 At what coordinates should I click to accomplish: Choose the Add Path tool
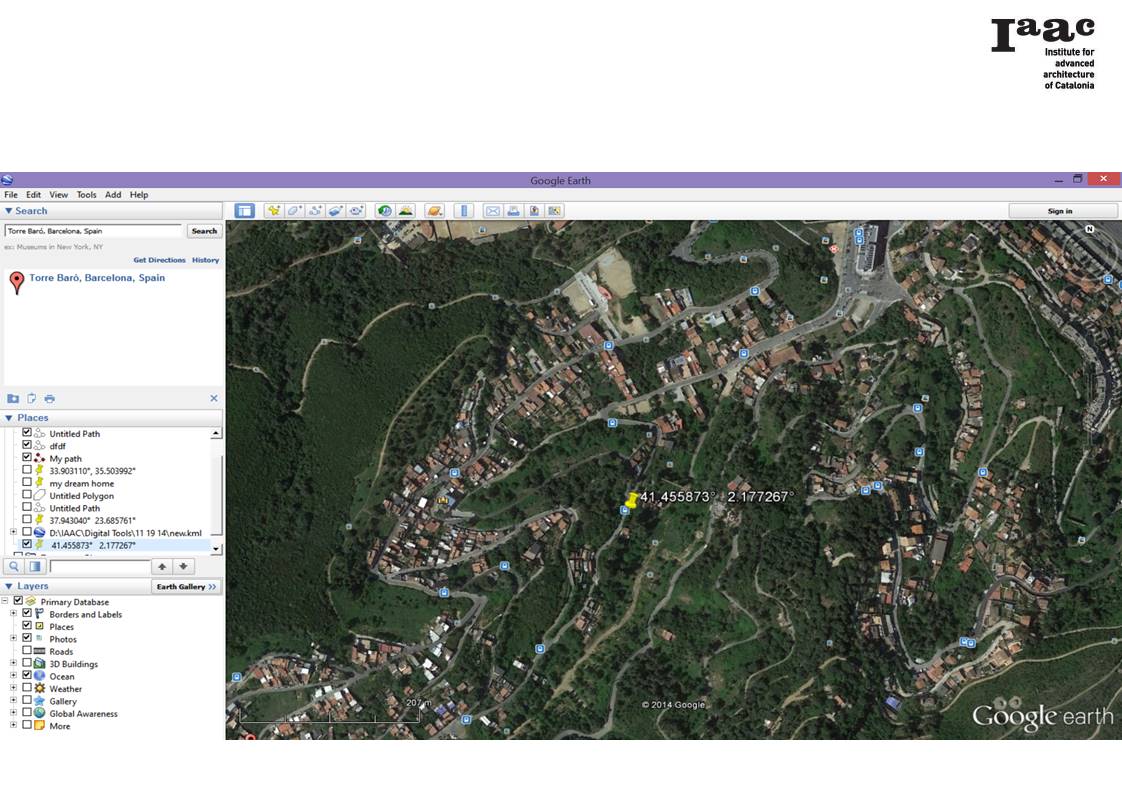click(315, 211)
